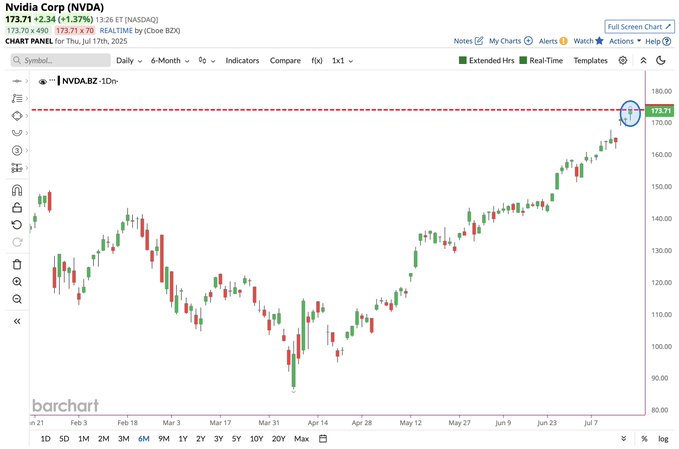Open Alerts link
The width and height of the screenshot is (679, 449).
(553, 41)
